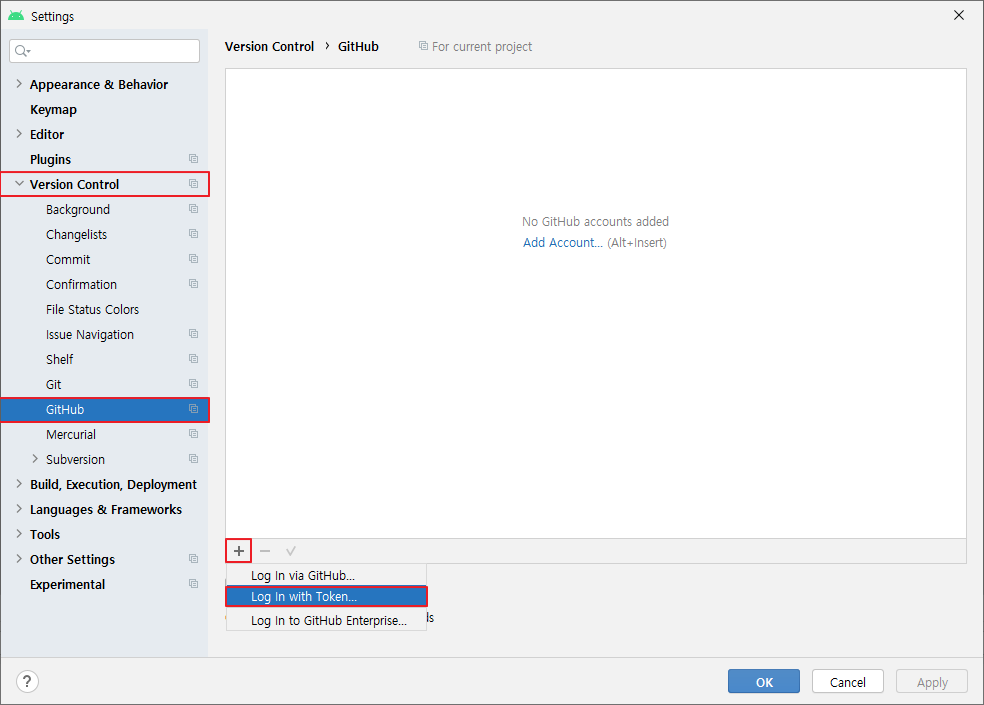Click project-level icon next to Mercurial
The height and width of the screenshot is (705, 984).
pyautogui.click(x=193, y=434)
